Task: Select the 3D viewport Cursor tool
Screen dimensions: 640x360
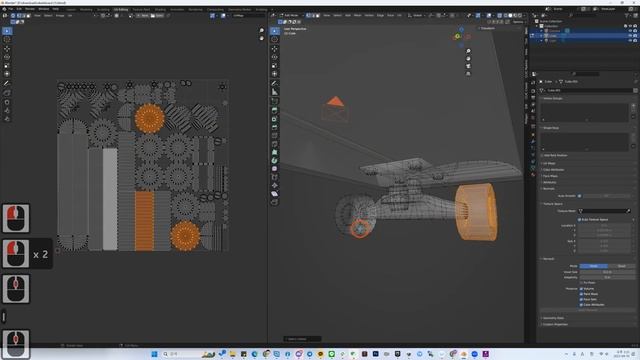Action: (x=275, y=40)
